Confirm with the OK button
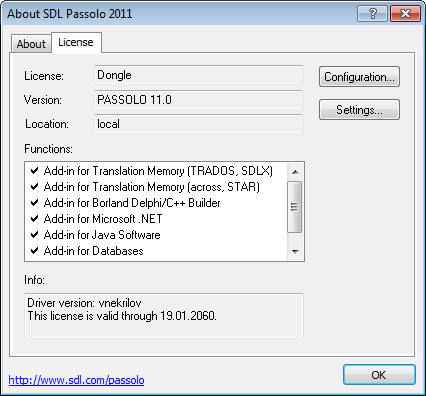 tap(379, 375)
